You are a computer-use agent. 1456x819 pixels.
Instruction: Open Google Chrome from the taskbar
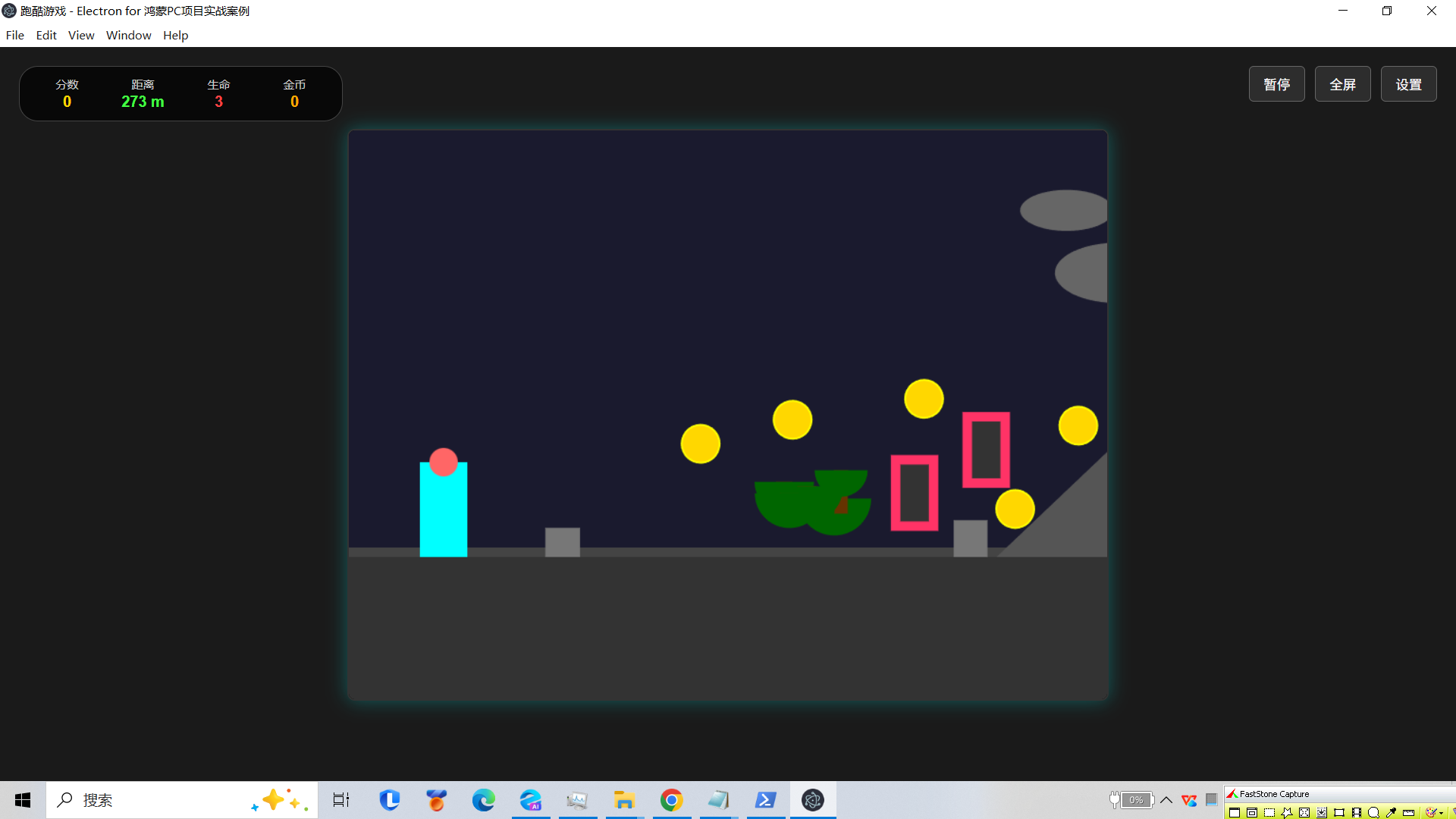click(x=671, y=800)
